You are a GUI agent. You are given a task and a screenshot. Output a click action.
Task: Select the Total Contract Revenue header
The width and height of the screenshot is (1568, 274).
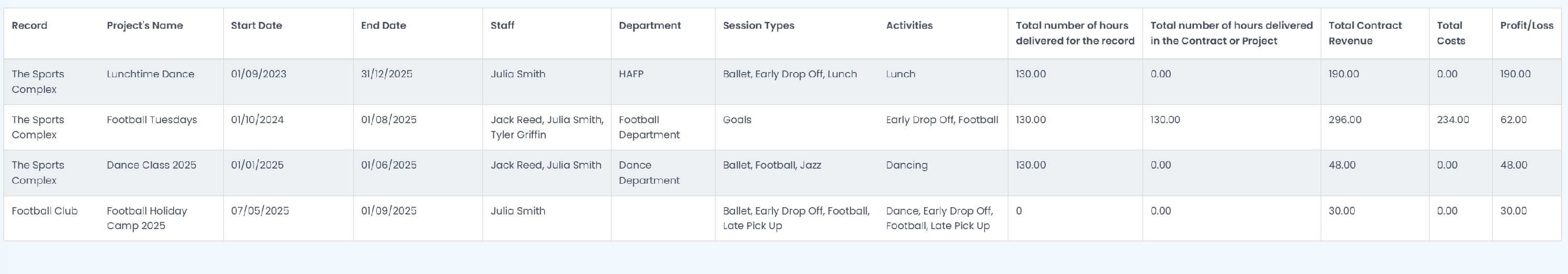[x=1365, y=33]
